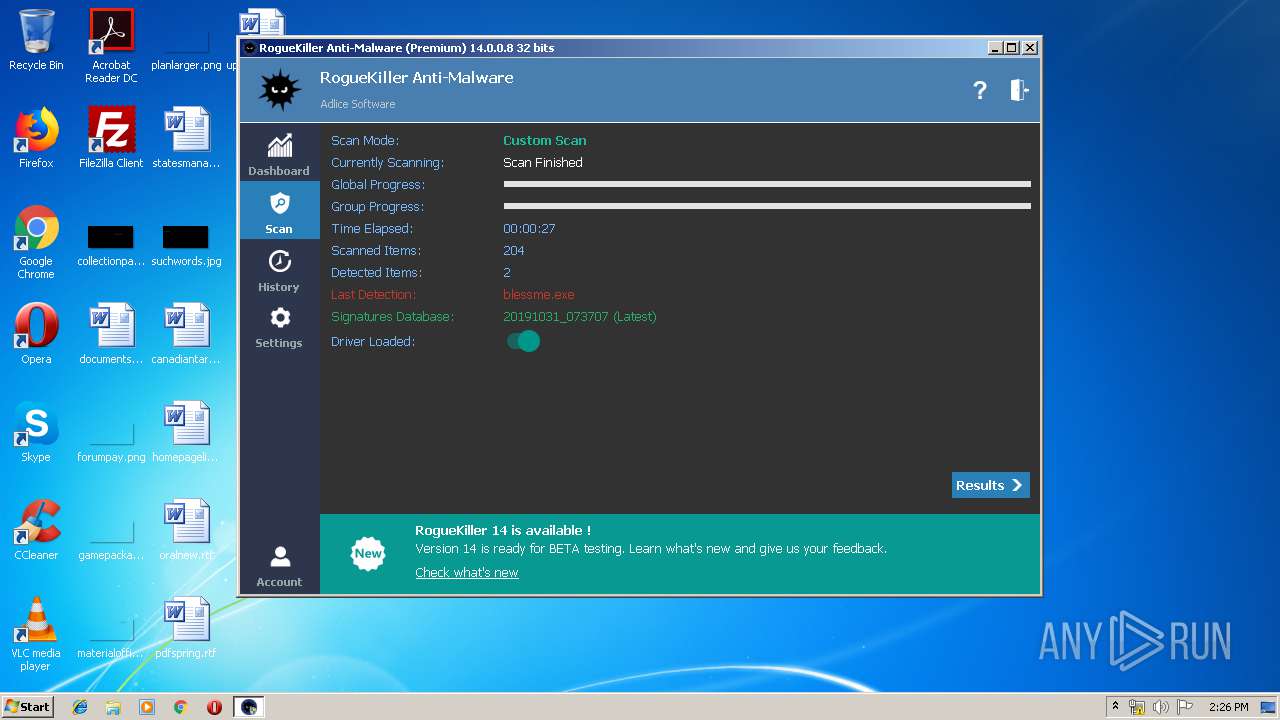Click the New badge icon in banner
The image size is (1280, 720).
[368, 553]
